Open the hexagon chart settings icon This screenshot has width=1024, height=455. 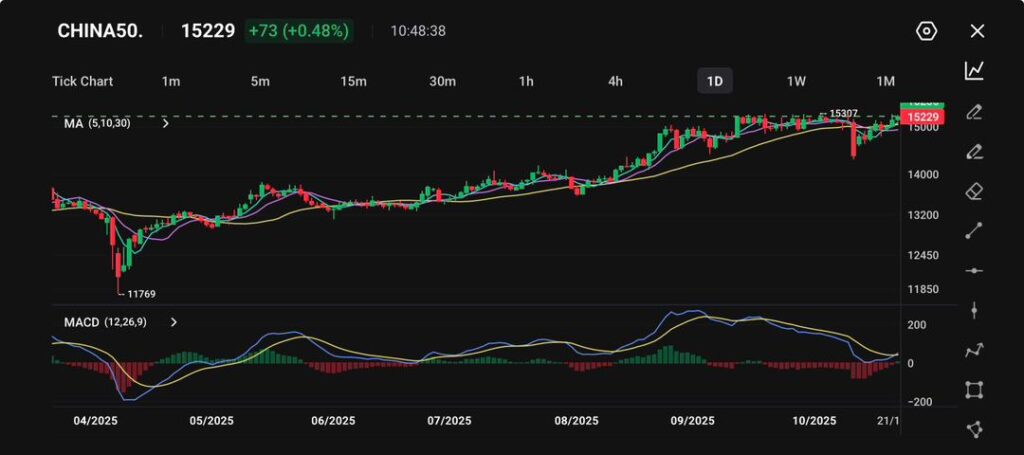tap(926, 31)
